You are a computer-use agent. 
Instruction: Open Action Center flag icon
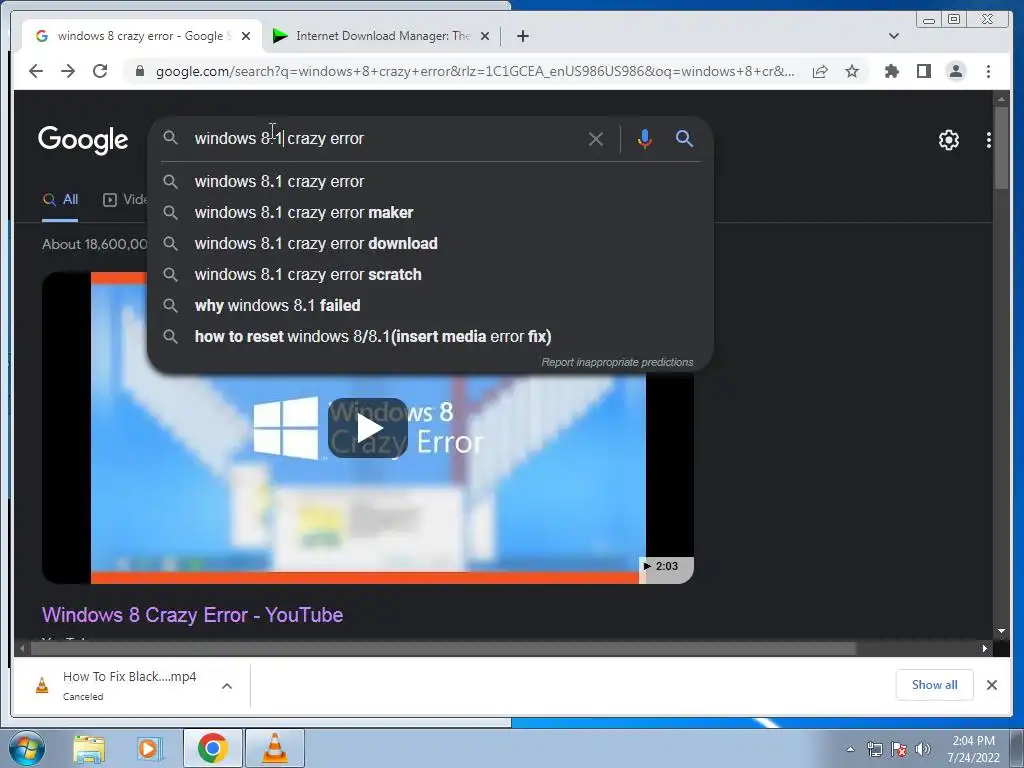pos(899,749)
